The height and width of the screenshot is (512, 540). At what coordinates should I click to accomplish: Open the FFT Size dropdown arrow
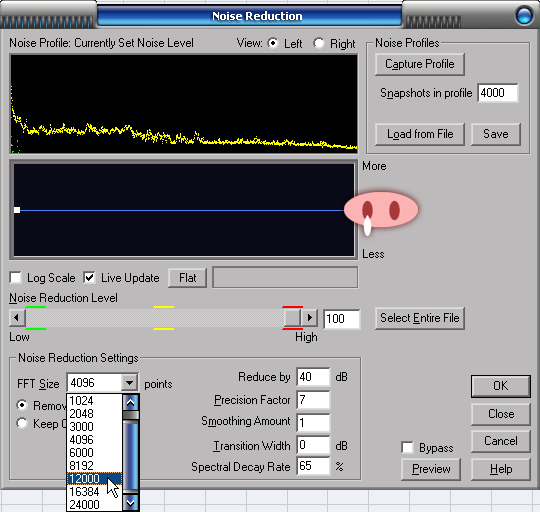[129, 383]
